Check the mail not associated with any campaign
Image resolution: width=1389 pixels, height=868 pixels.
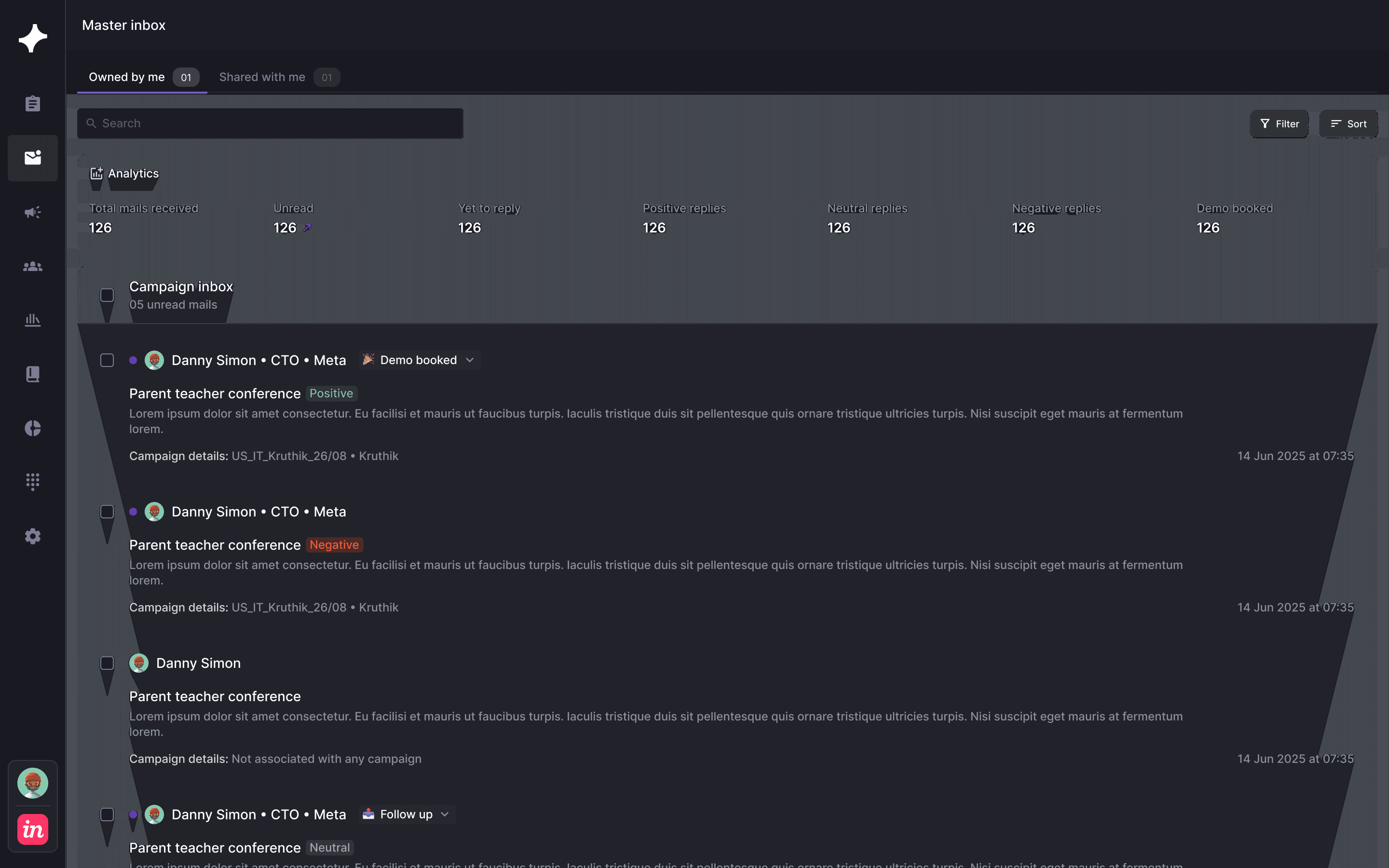coord(108,663)
